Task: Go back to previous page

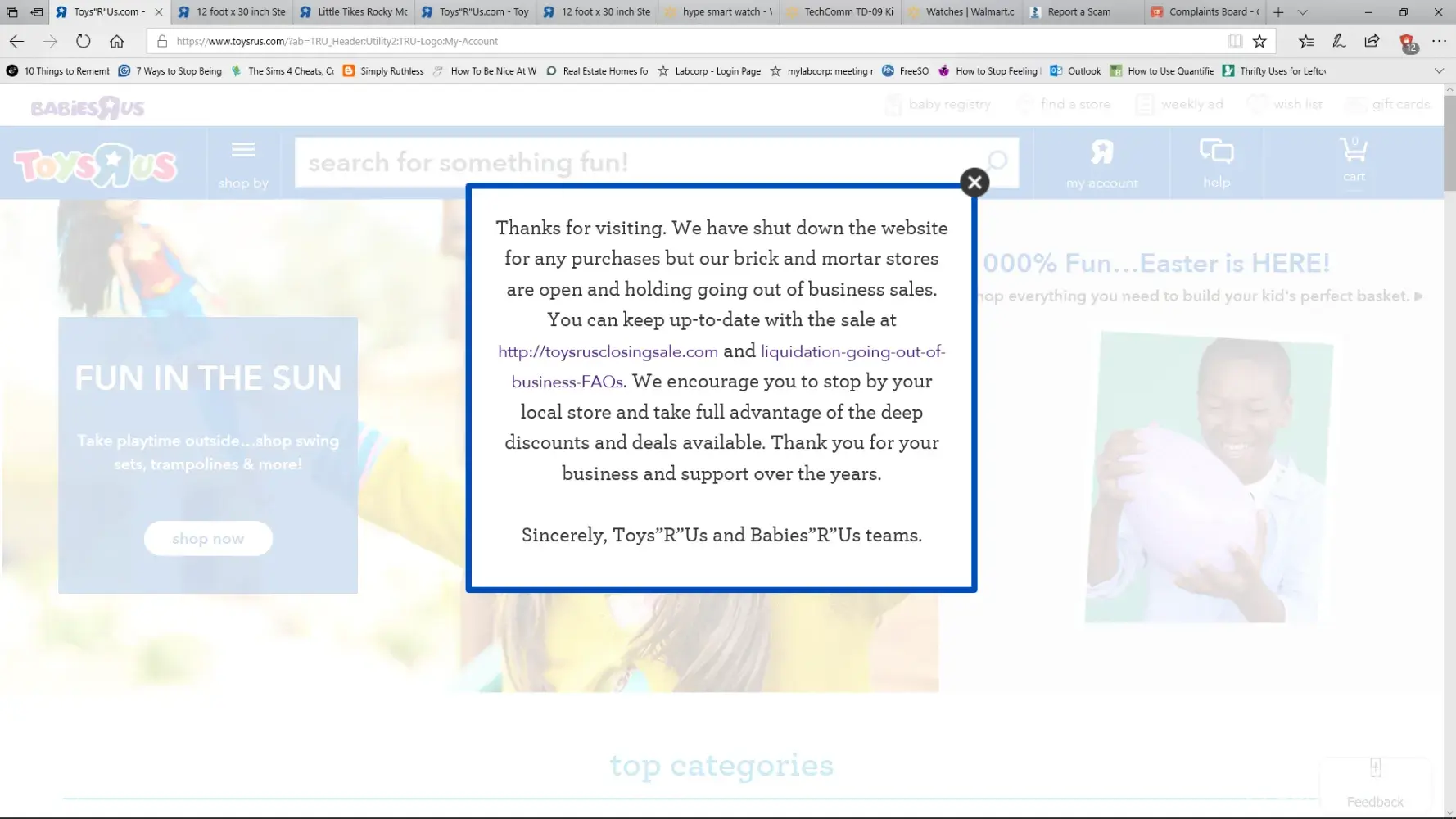Action: (x=16, y=41)
